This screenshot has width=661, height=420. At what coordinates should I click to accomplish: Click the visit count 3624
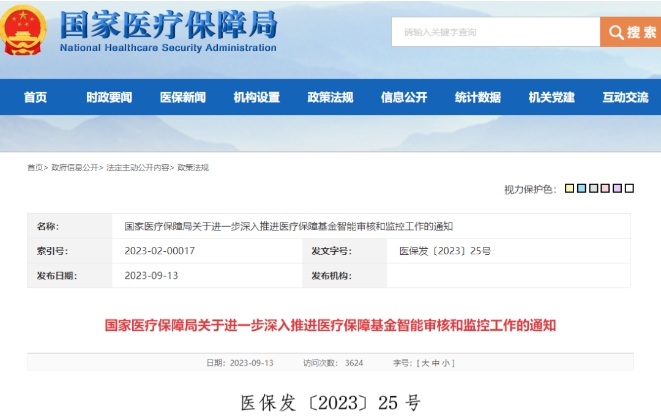click(354, 363)
